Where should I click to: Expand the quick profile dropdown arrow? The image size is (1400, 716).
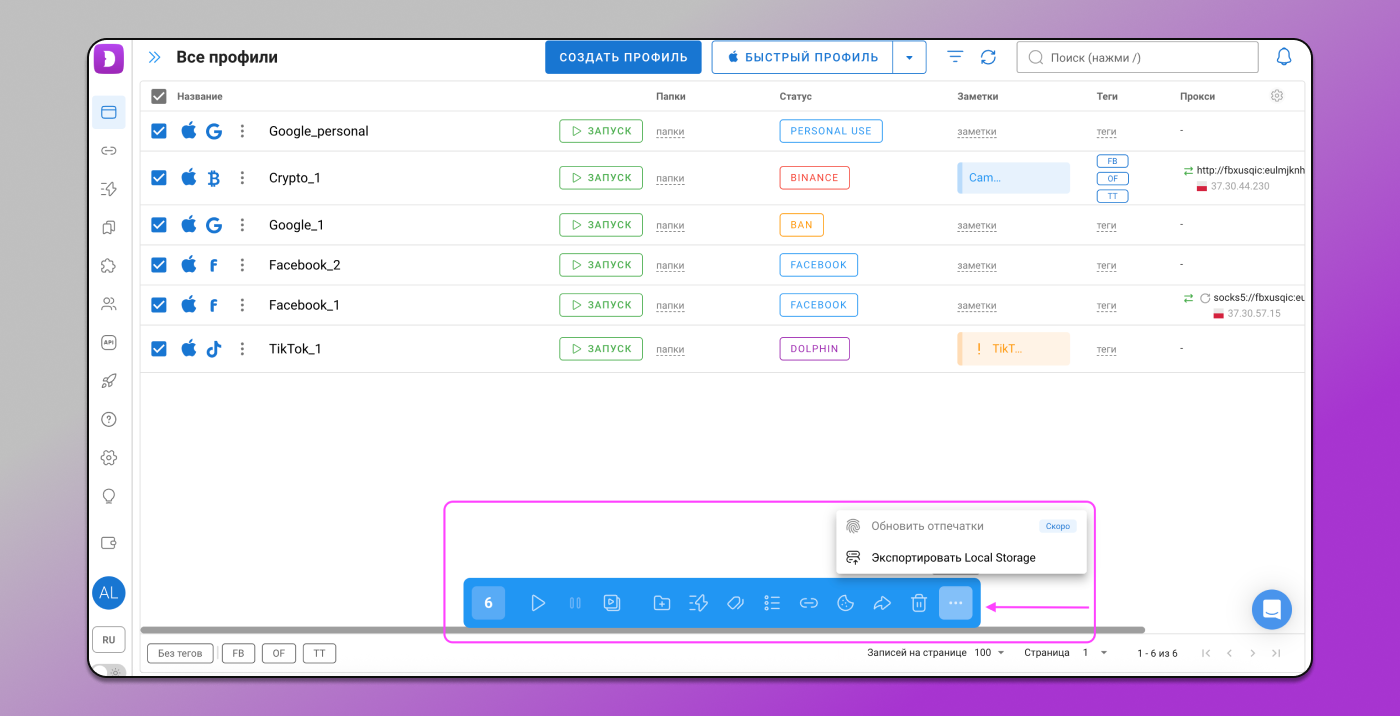pos(909,57)
